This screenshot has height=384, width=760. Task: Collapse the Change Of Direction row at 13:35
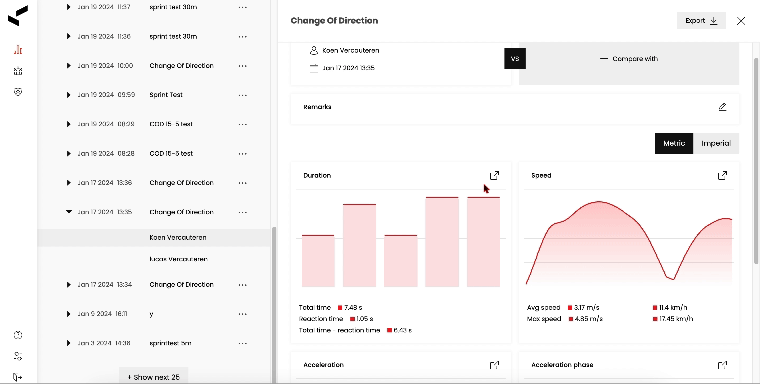(68, 212)
